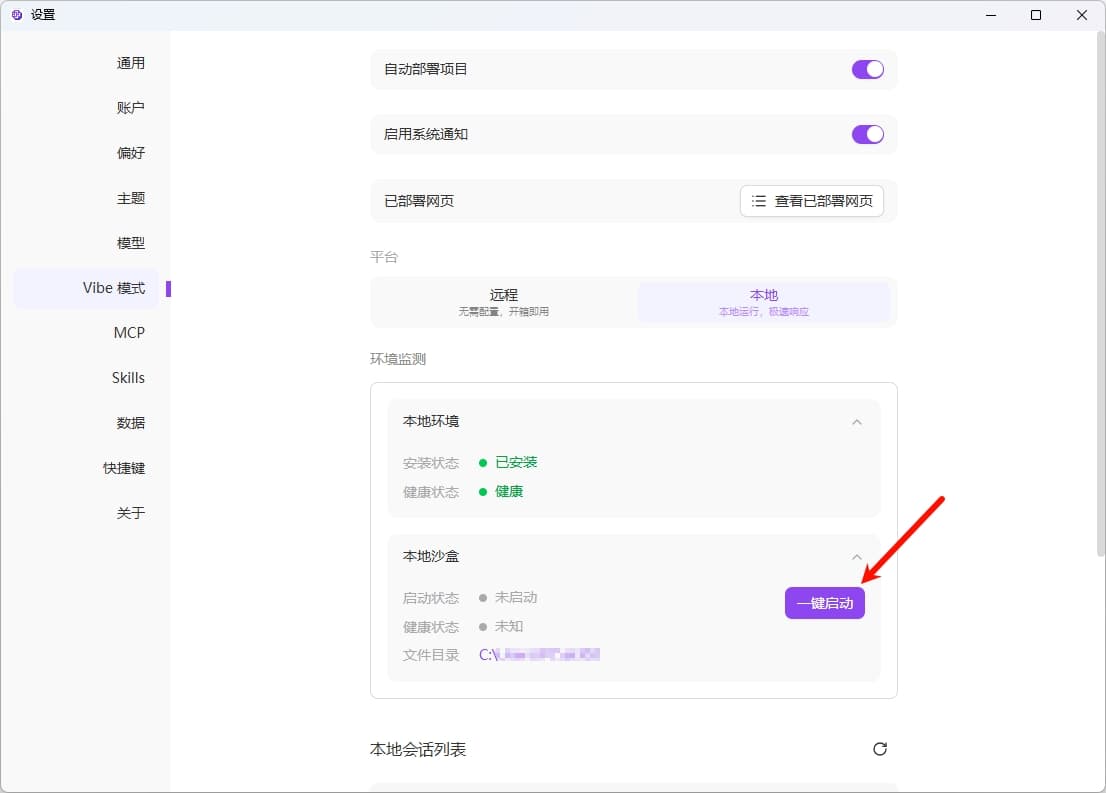Select the 本地 platform tab
The width and height of the screenshot is (1106, 793).
click(764, 302)
